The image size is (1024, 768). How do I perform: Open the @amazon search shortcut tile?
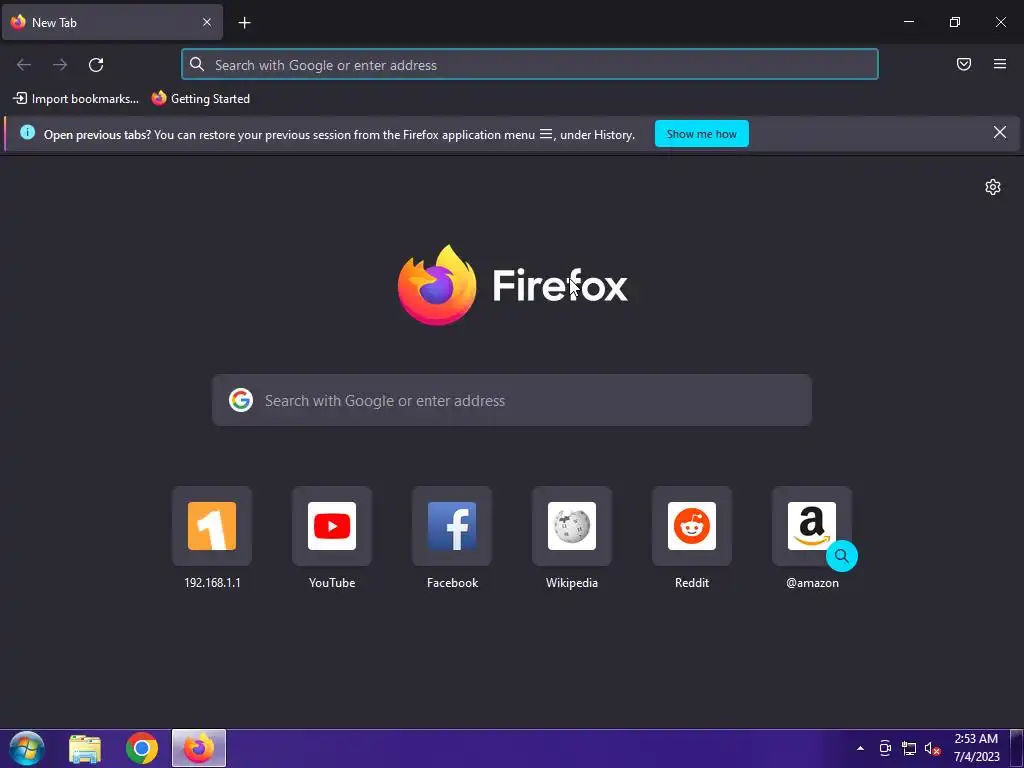(x=812, y=526)
